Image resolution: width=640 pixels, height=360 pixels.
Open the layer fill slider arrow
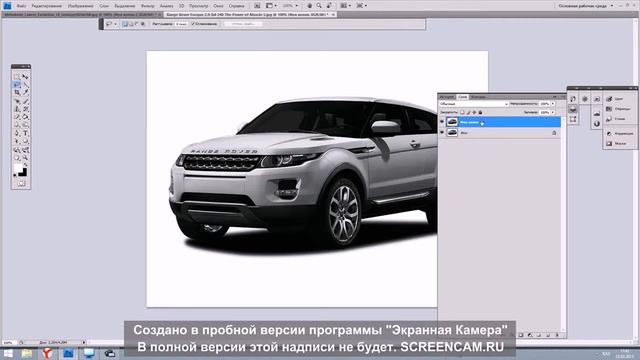(553, 112)
